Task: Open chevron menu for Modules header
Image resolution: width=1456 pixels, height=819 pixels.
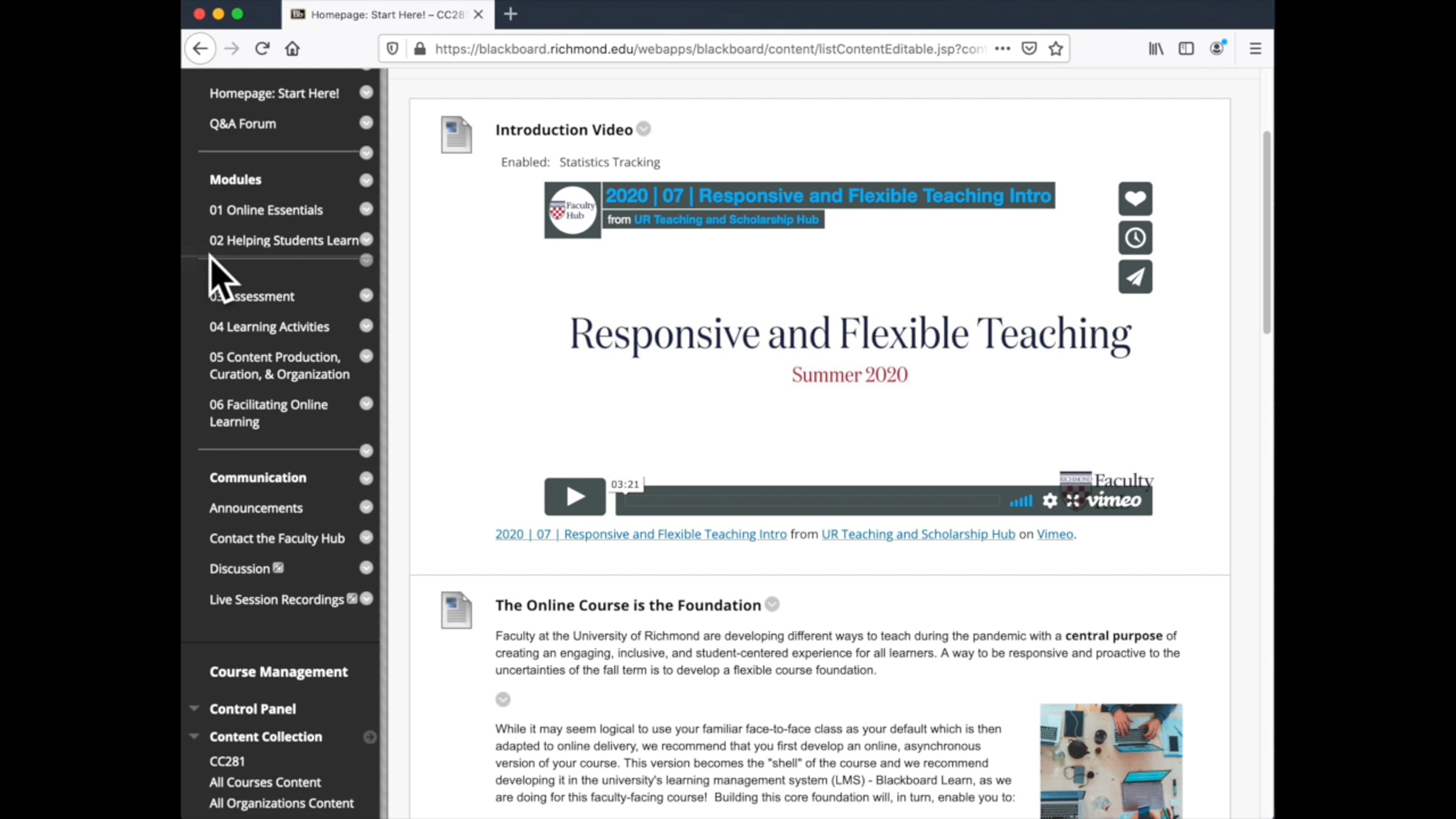Action: coord(366,180)
